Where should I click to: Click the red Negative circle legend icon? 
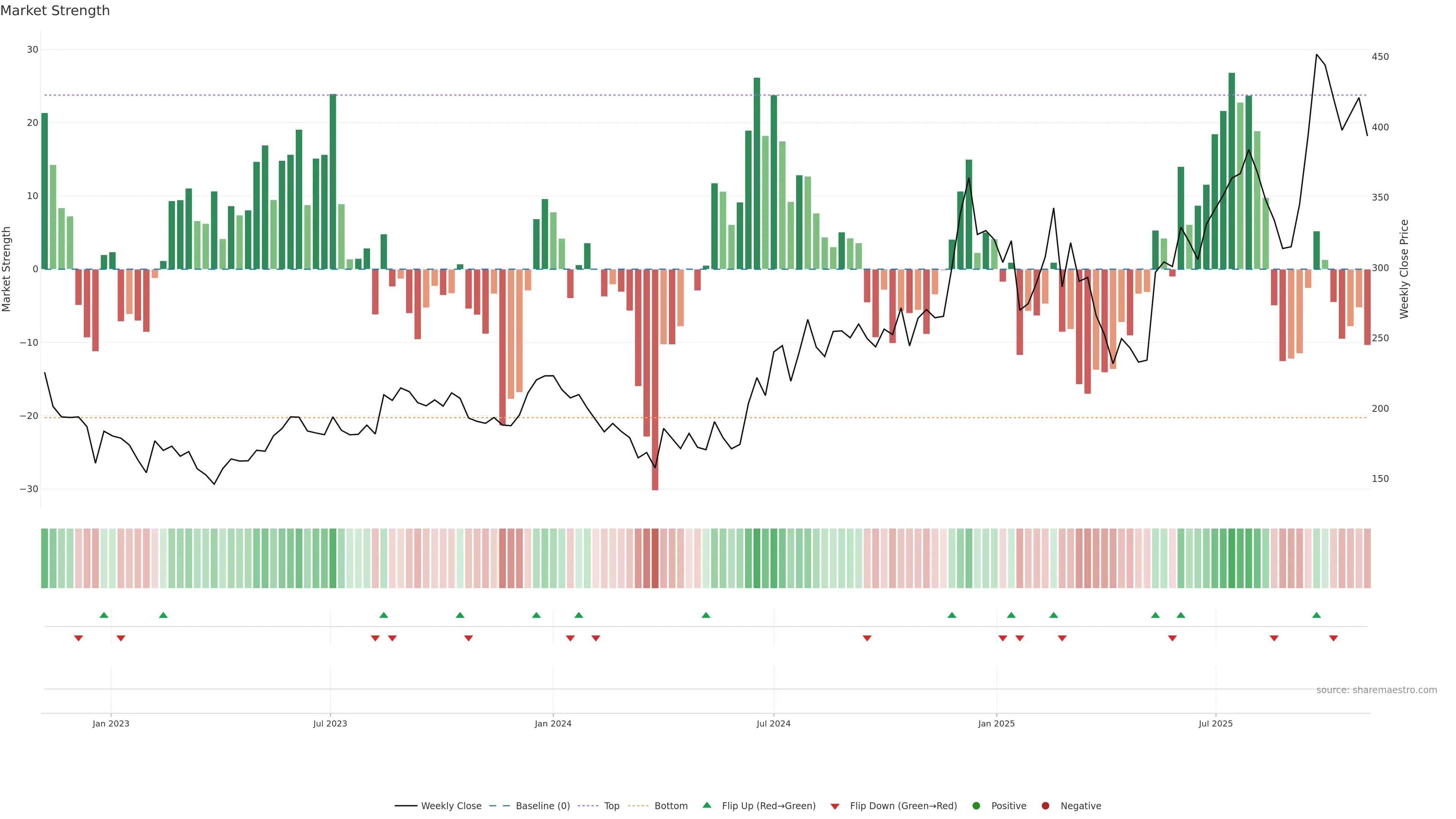pos(1045,805)
